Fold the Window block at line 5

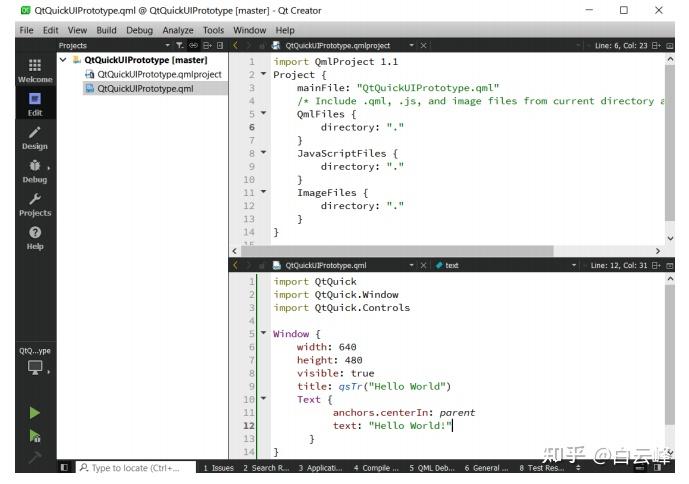pyautogui.click(x=264, y=333)
